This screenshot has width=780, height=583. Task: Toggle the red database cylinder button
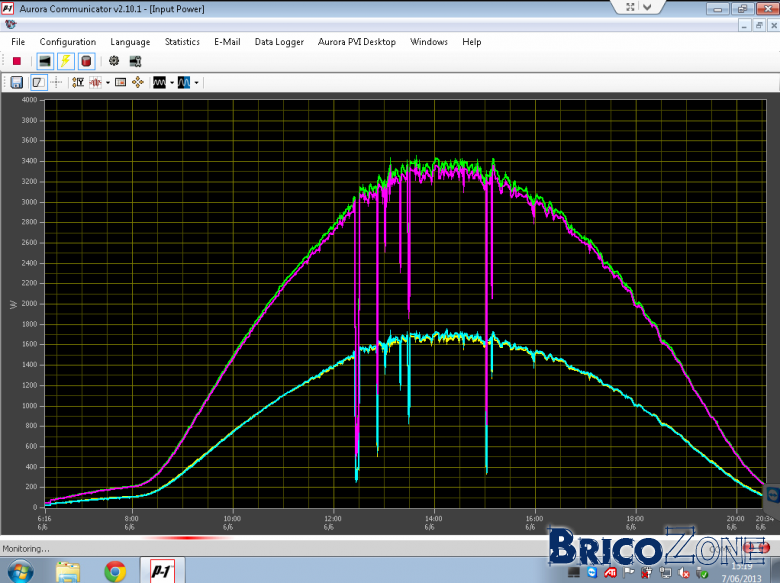86,61
